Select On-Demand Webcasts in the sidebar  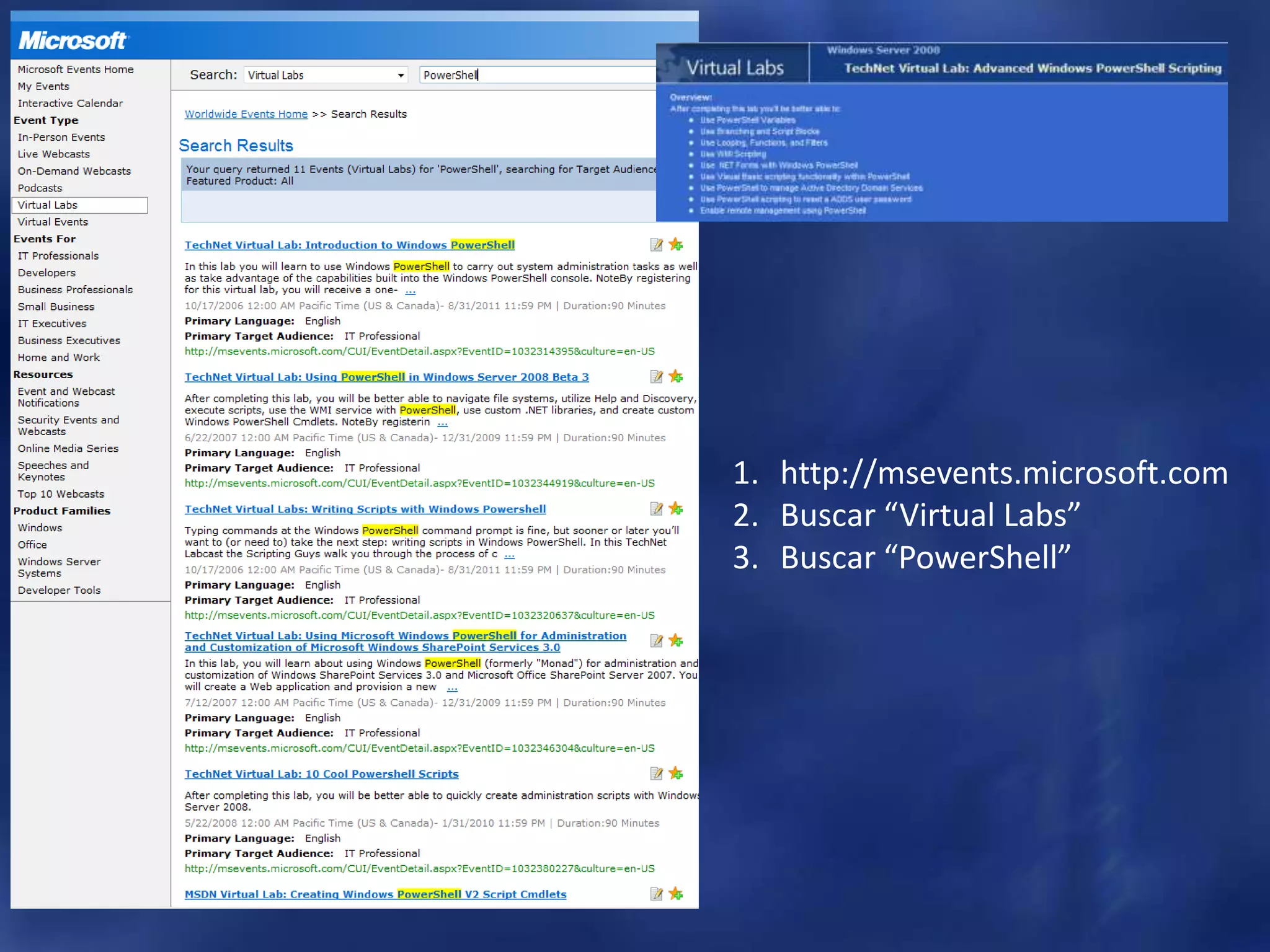74,171
